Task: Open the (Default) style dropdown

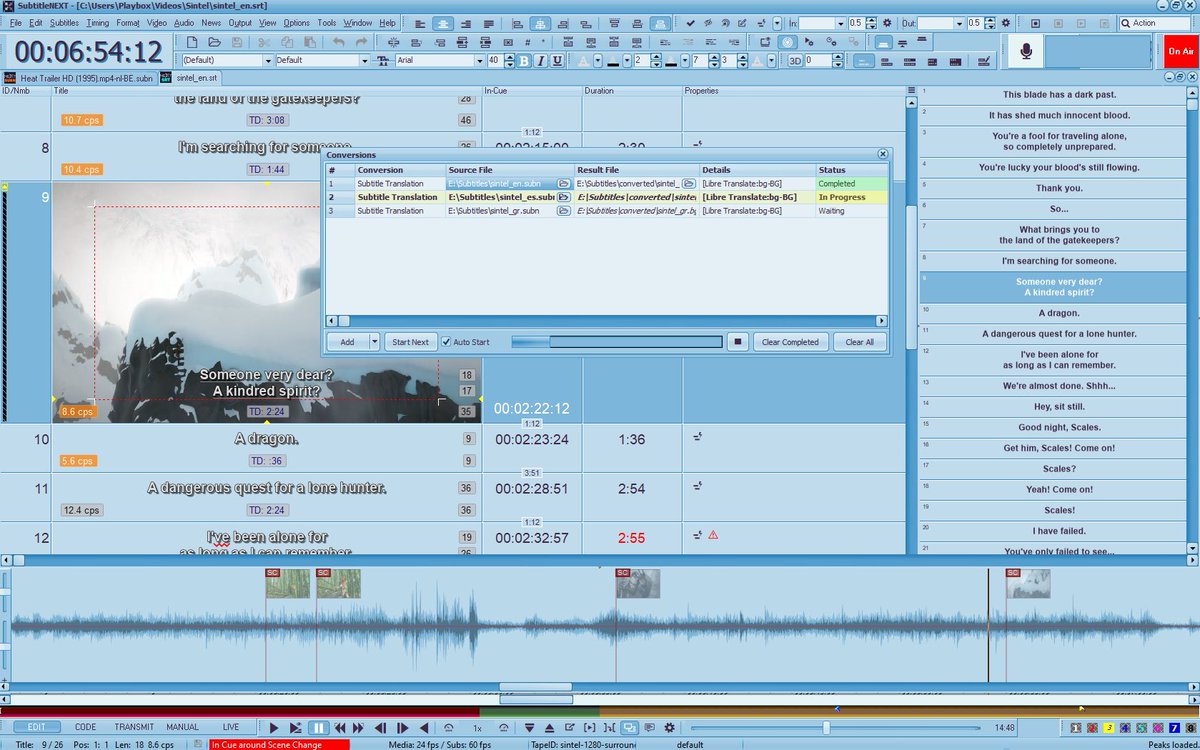Action: point(266,60)
